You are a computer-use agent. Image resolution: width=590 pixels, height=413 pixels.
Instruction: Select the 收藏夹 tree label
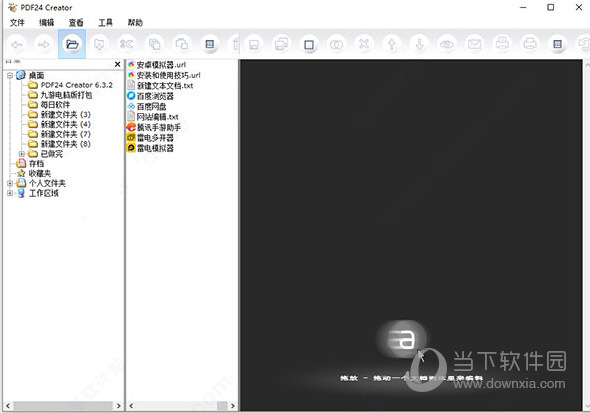point(40,173)
